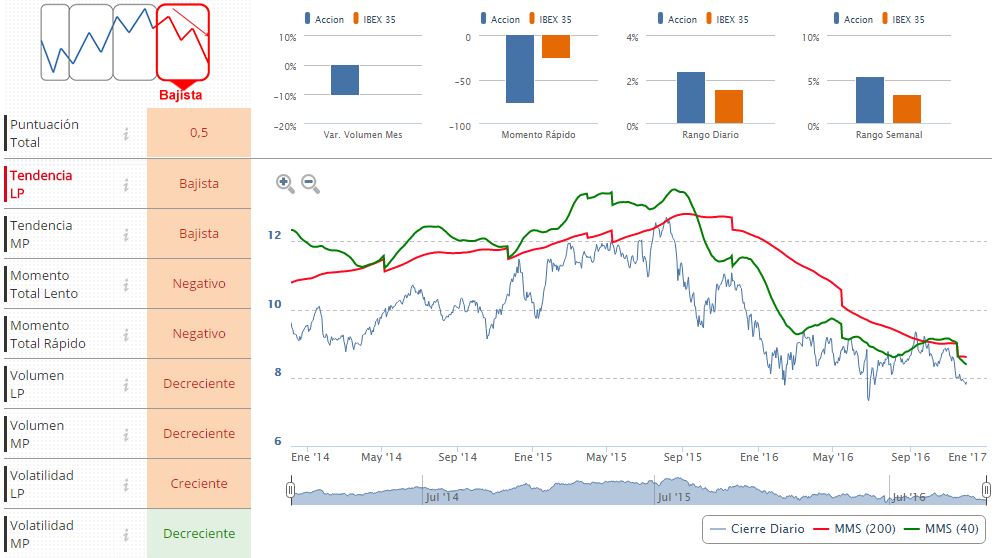995x558 pixels.
Task: Open info icon for Volatilidad MP
Action: 126,534
